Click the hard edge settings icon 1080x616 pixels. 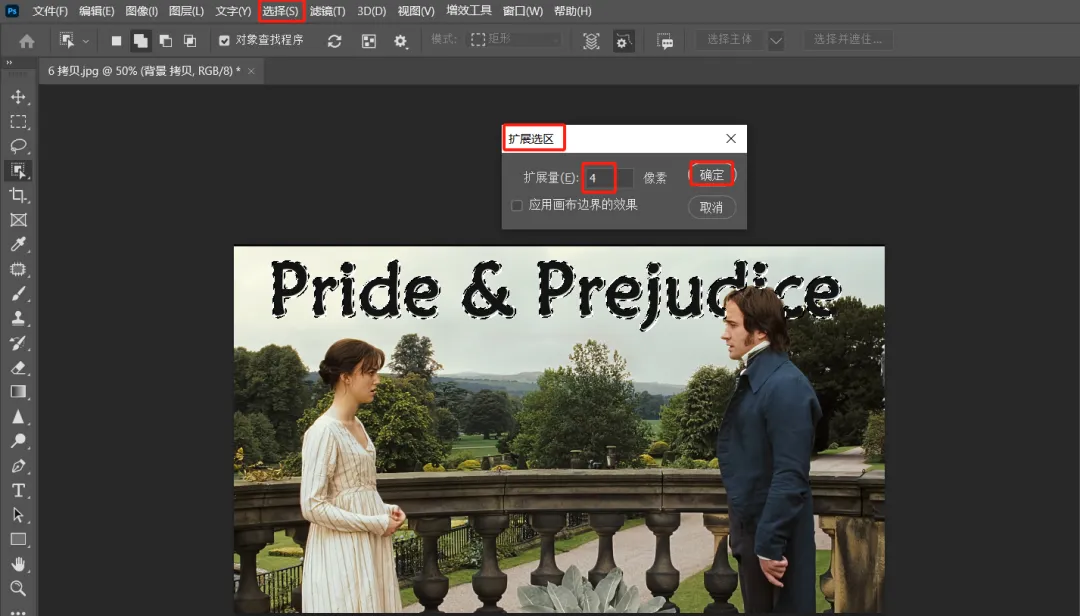click(x=623, y=41)
